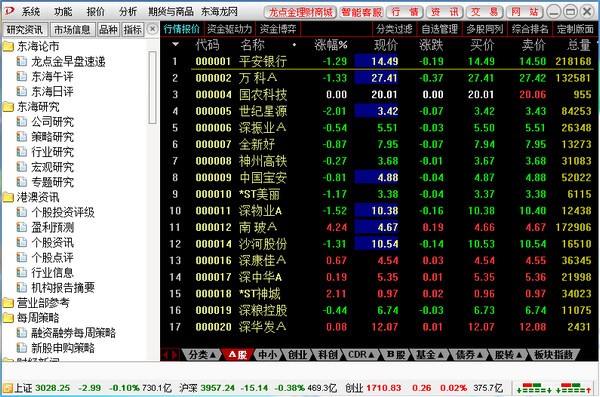The image size is (600, 397).
Task: Click document icon beside 龙点金早盘速递
Action: tap(22, 62)
